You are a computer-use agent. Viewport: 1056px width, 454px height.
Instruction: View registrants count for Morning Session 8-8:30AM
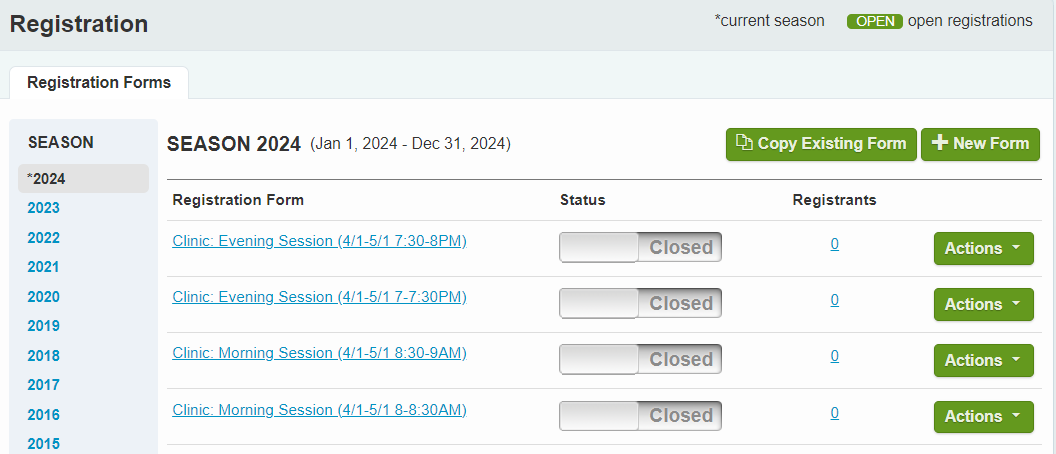coord(834,412)
